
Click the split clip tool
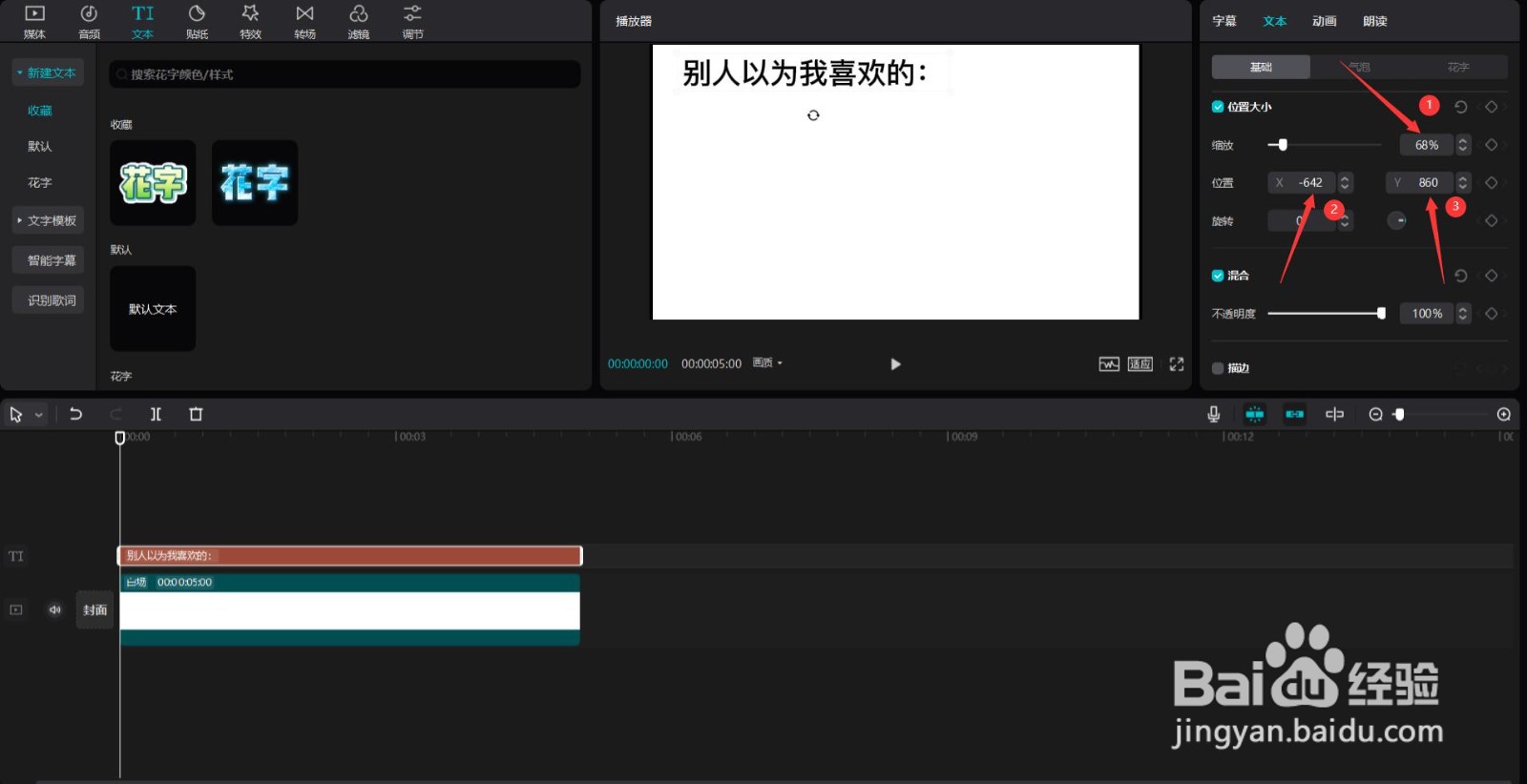156,414
